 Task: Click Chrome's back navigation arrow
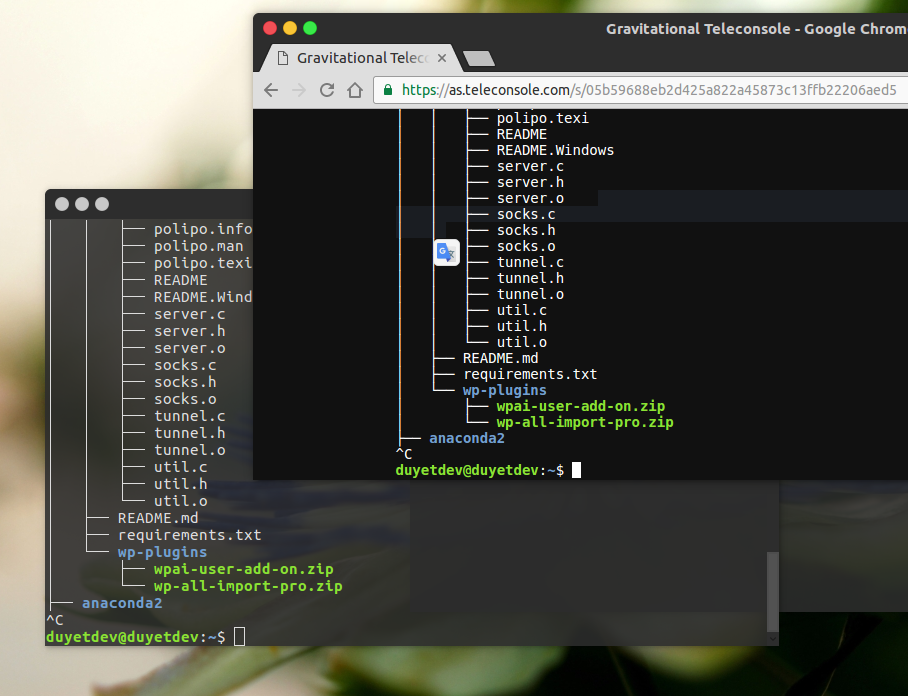click(x=271, y=90)
